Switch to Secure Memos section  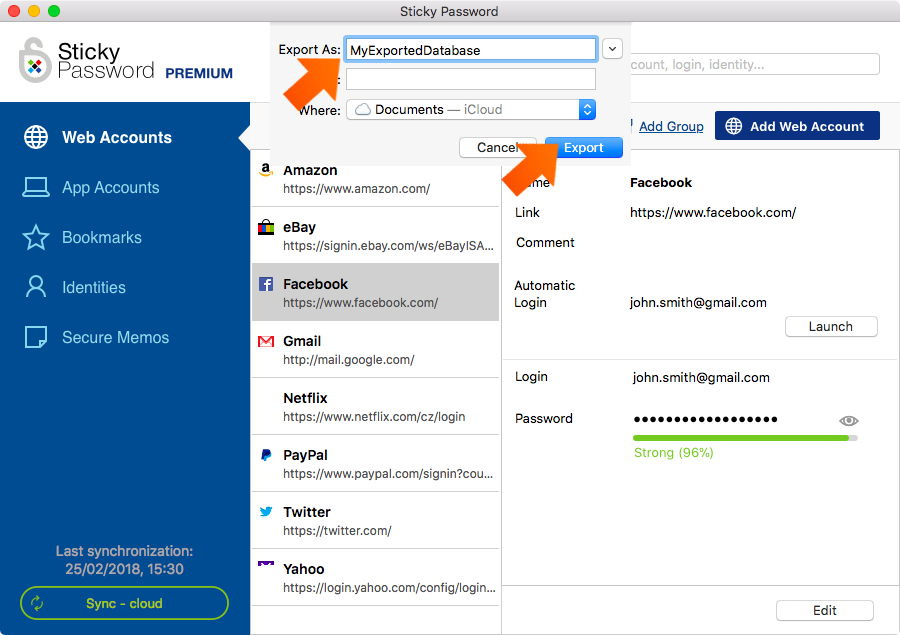[x=115, y=337]
